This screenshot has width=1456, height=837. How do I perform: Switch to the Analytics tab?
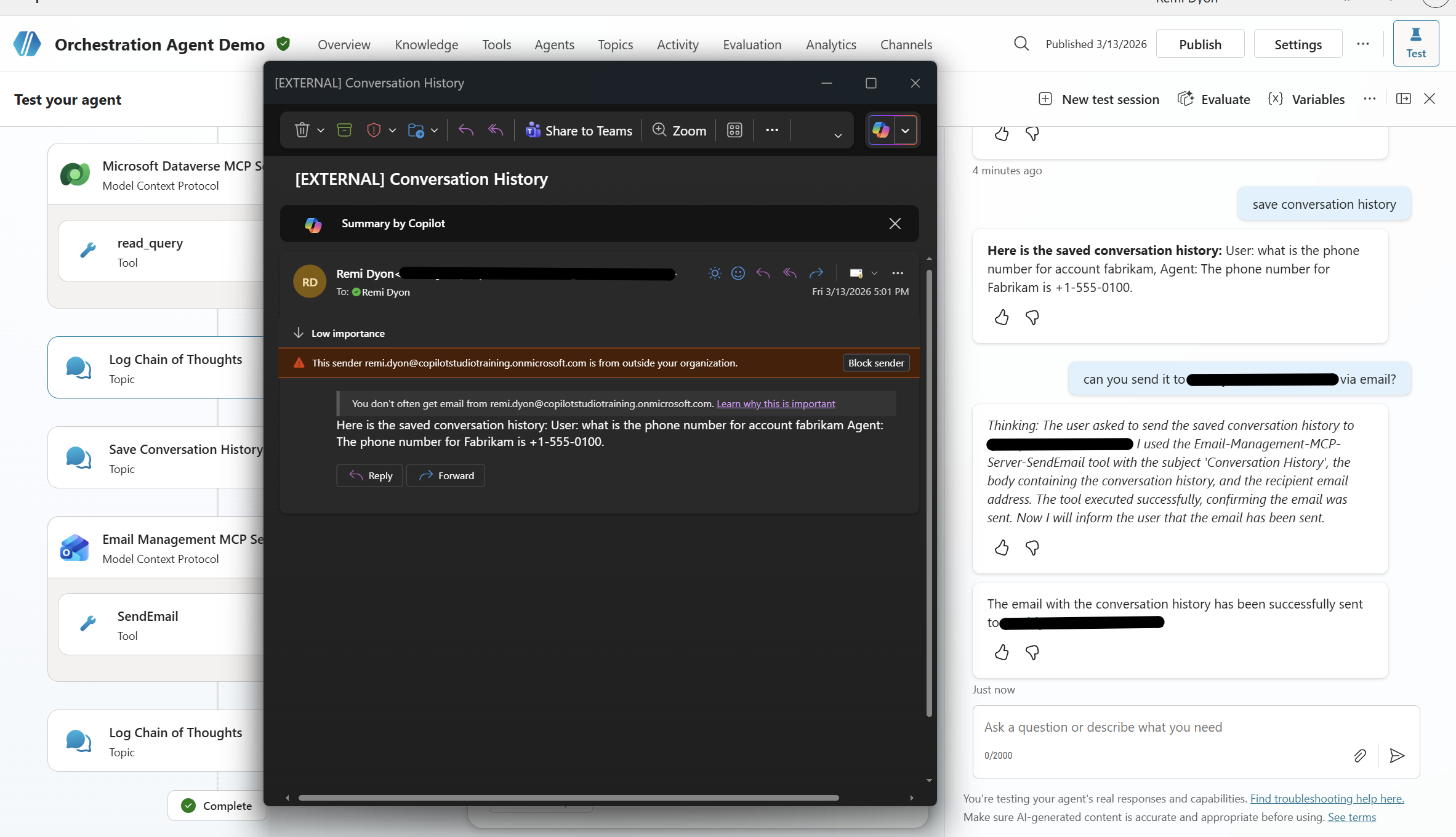[831, 44]
